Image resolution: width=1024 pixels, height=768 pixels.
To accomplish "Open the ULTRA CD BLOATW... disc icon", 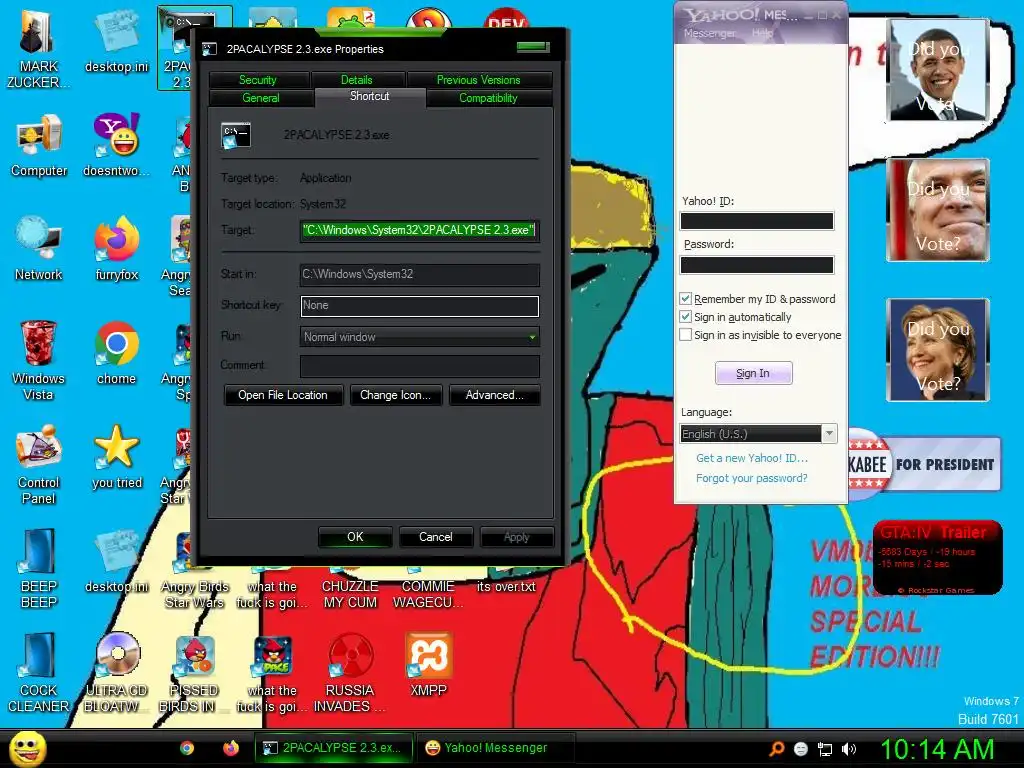I will (116, 673).
